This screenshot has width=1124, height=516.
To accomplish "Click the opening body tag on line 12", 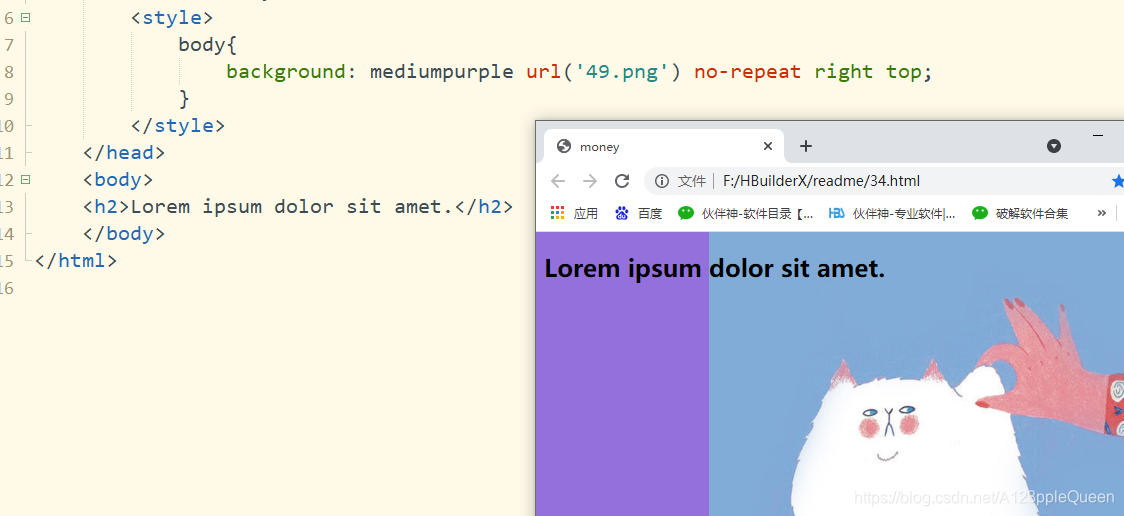I will pyautogui.click(x=118, y=179).
